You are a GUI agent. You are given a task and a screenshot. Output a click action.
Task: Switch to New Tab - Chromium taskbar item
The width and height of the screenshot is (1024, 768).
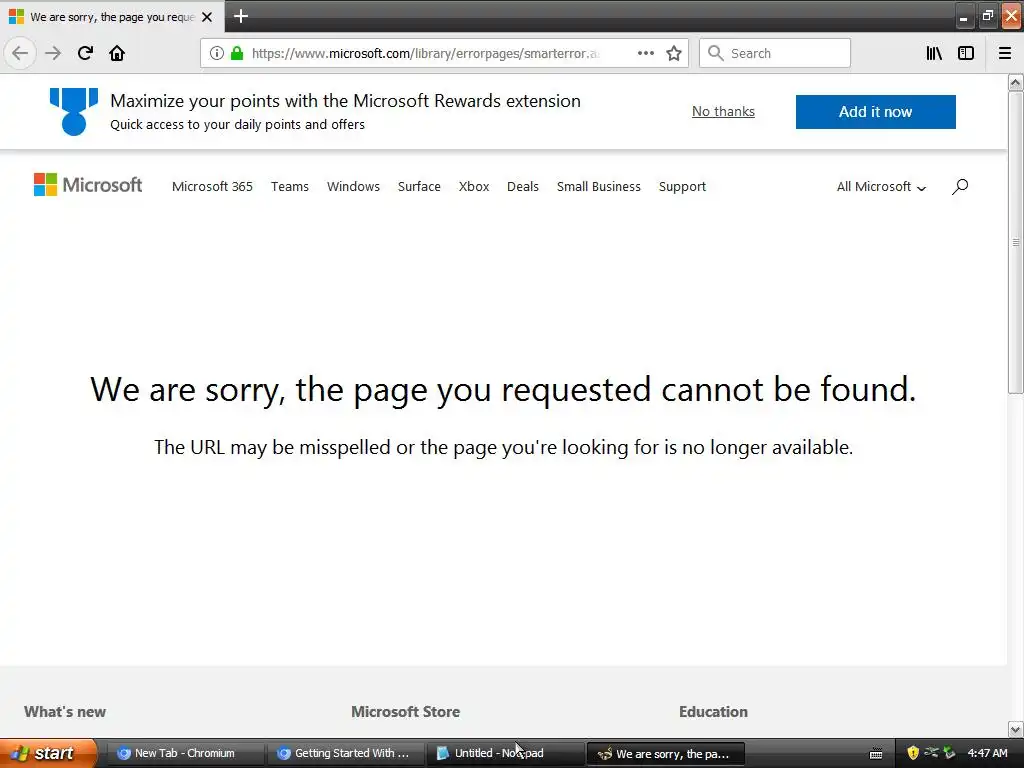(x=185, y=753)
